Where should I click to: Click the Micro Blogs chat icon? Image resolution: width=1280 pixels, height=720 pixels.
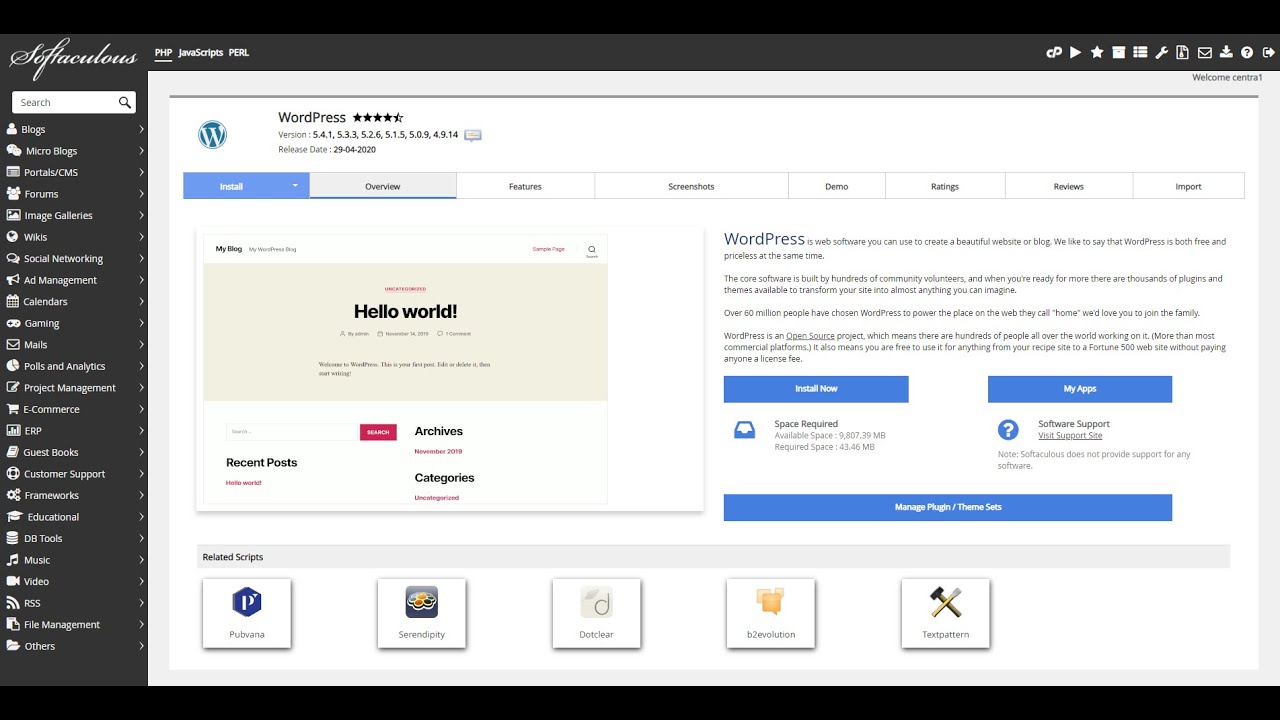(x=13, y=150)
